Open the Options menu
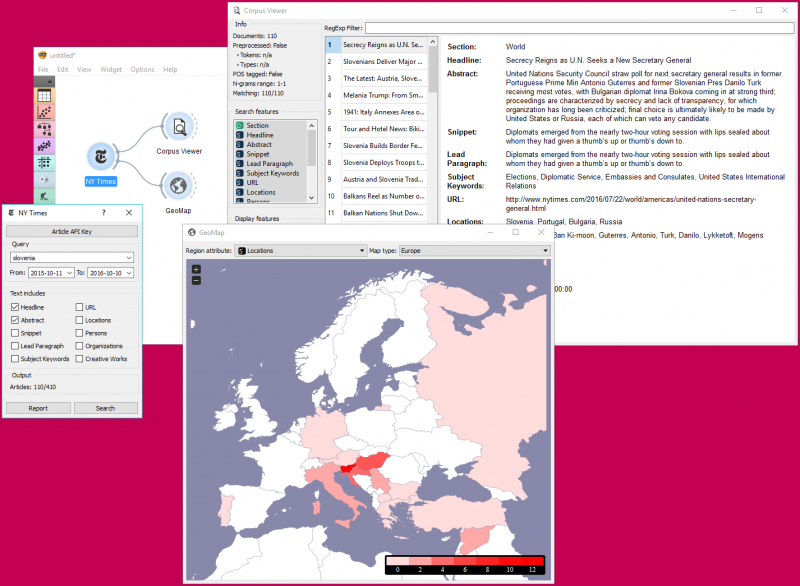 pyautogui.click(x=142, y=70)
